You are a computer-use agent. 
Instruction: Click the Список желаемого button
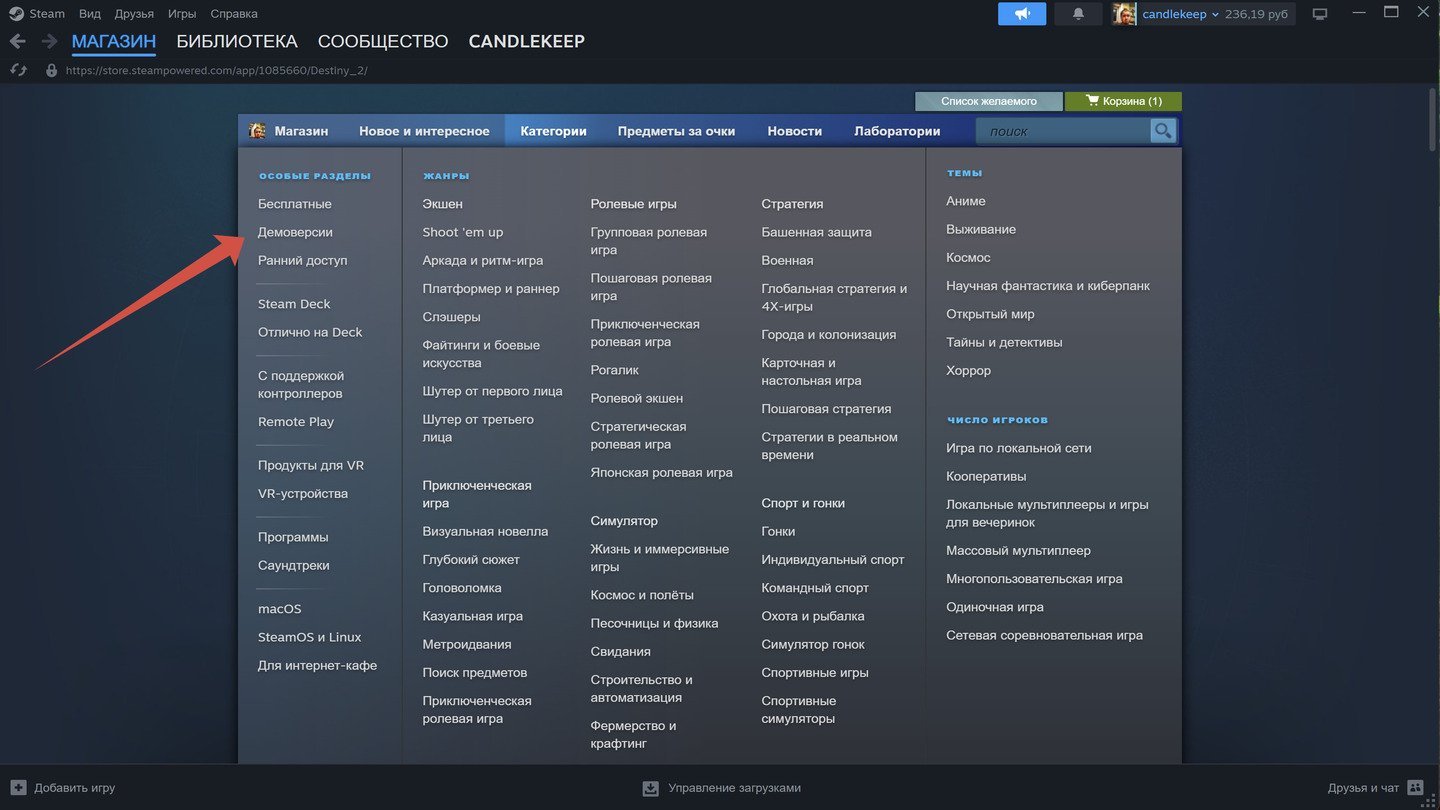point(989,101)
